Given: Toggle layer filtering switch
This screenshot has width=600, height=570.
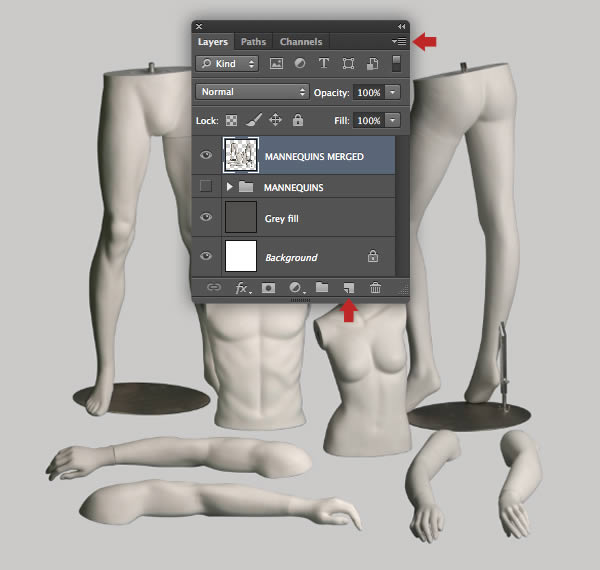Looking at the screenshot, I should pyautogui.click(x=396, y=64).
